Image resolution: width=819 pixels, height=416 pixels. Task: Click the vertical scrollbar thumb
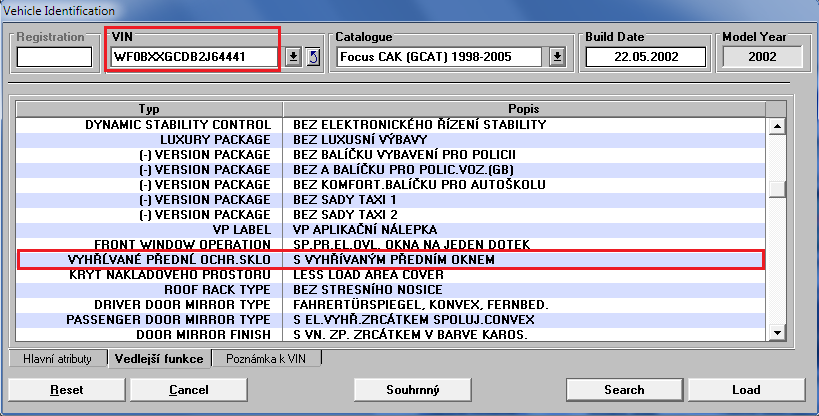click(x=775, y=189)
